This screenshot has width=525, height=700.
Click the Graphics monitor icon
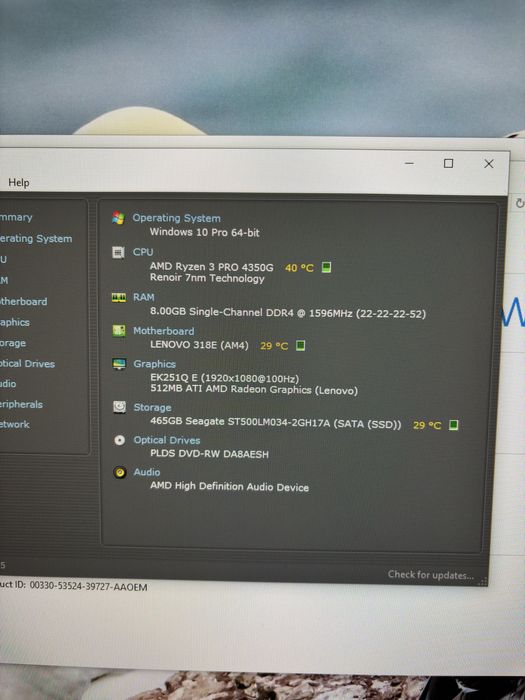tap(119, 364)
